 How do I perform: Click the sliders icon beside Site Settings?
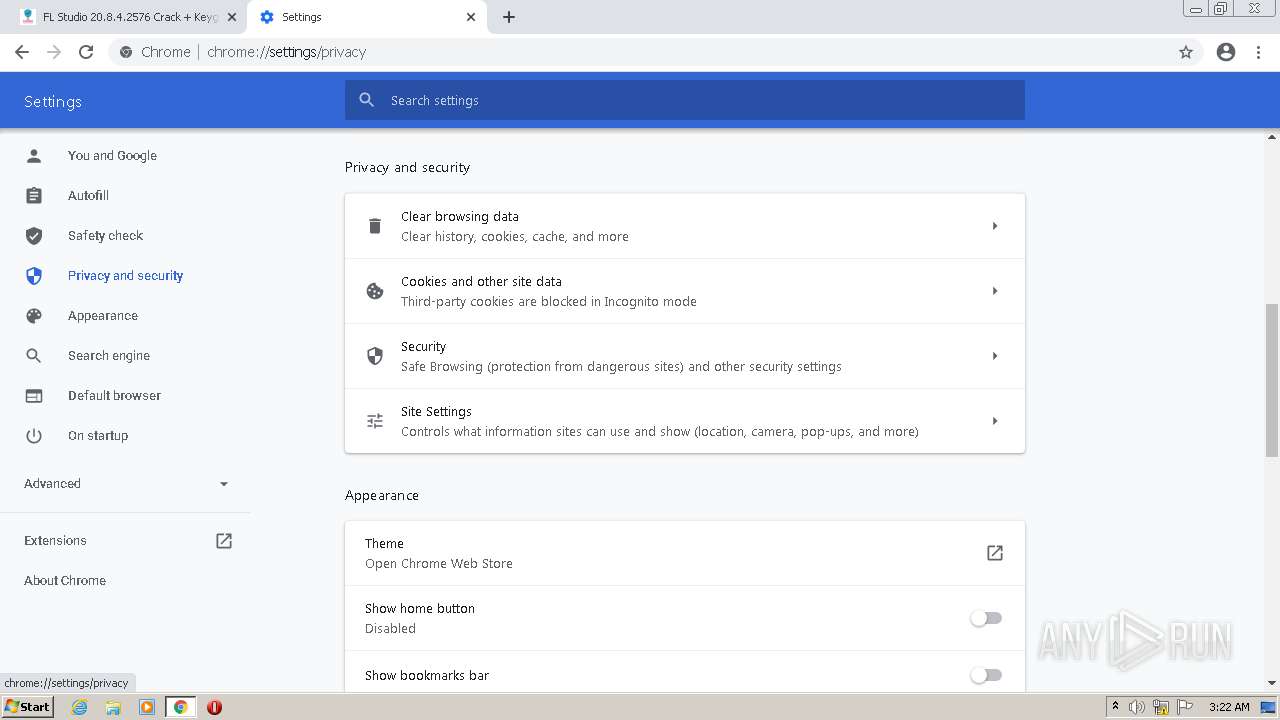coord(375,421)
